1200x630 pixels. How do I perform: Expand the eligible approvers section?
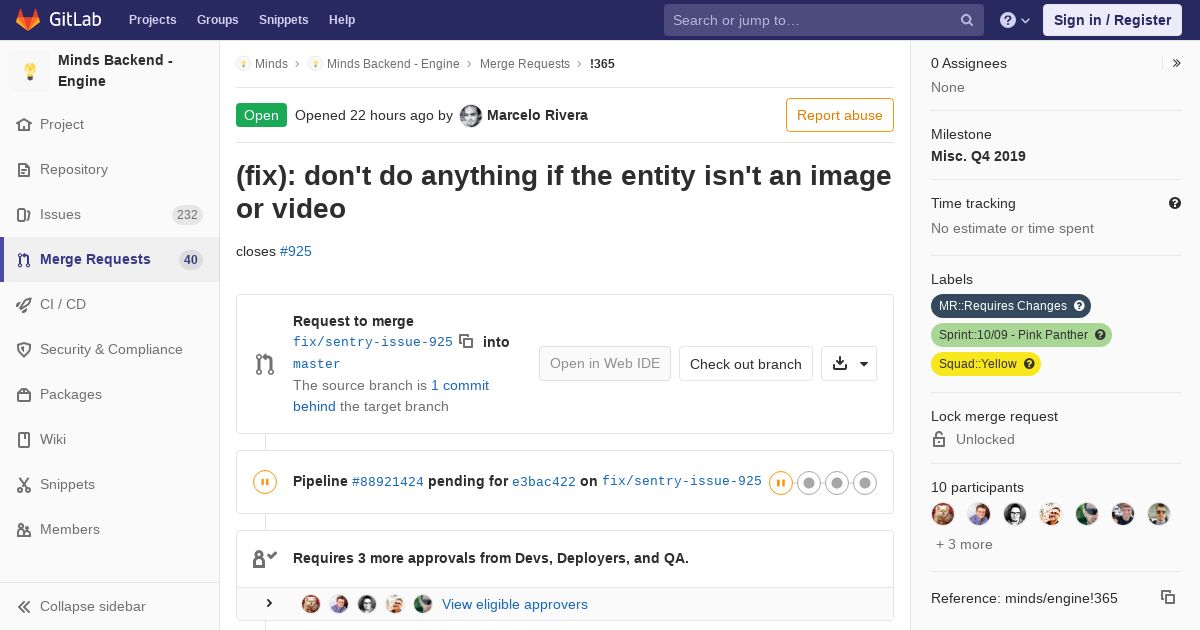pos(269,603)
